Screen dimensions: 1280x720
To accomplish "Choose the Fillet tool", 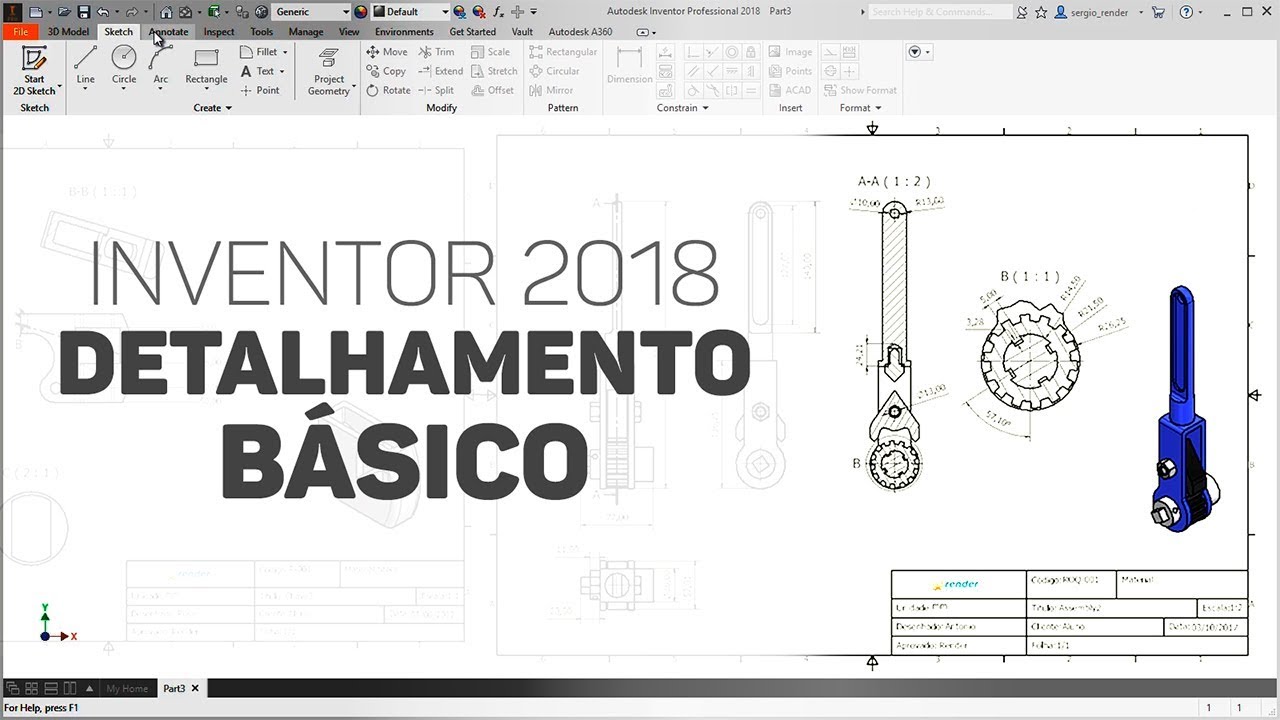I will tap(259, 52).
